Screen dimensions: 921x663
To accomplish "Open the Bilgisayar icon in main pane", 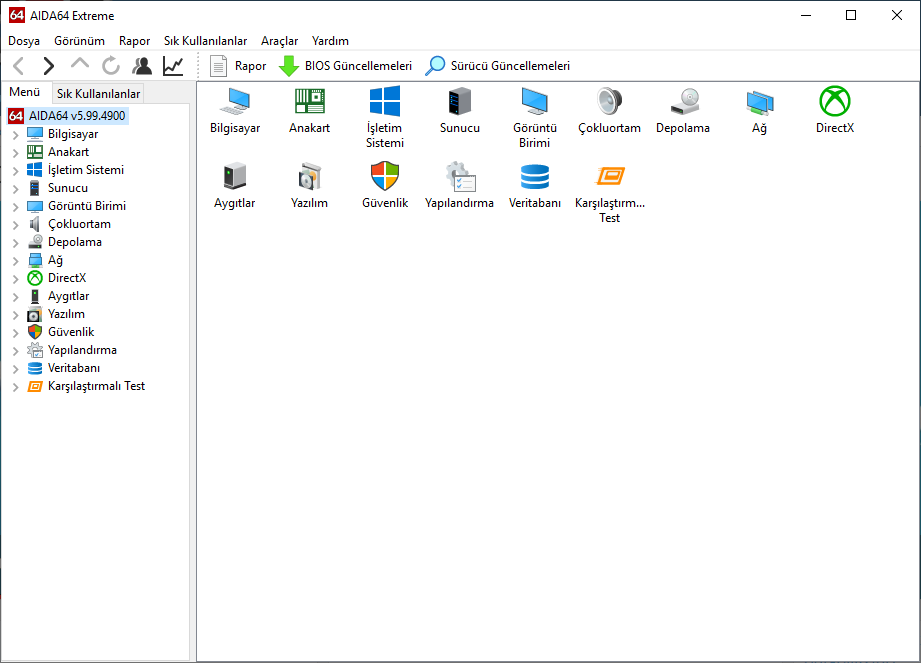I will [x=235, y=101].
